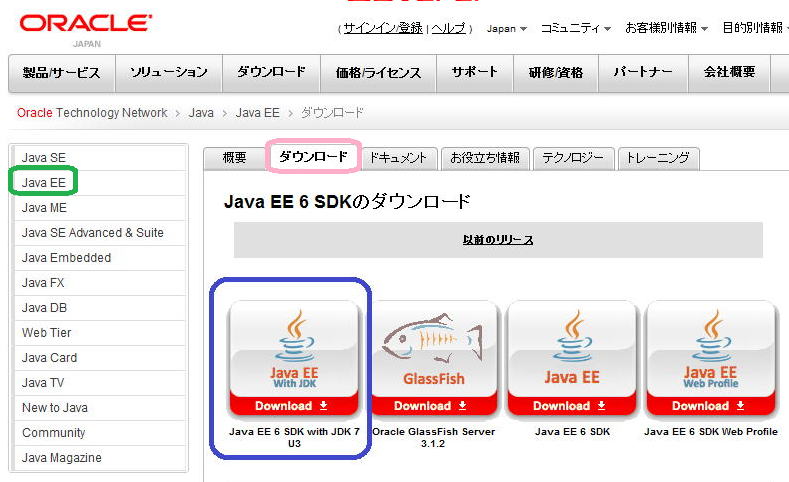Click the Java EE 6 SDK with JDK 7 U3 caption
Image resolution: width=789 pixels, height=482 pixels.
pos(294,437)
